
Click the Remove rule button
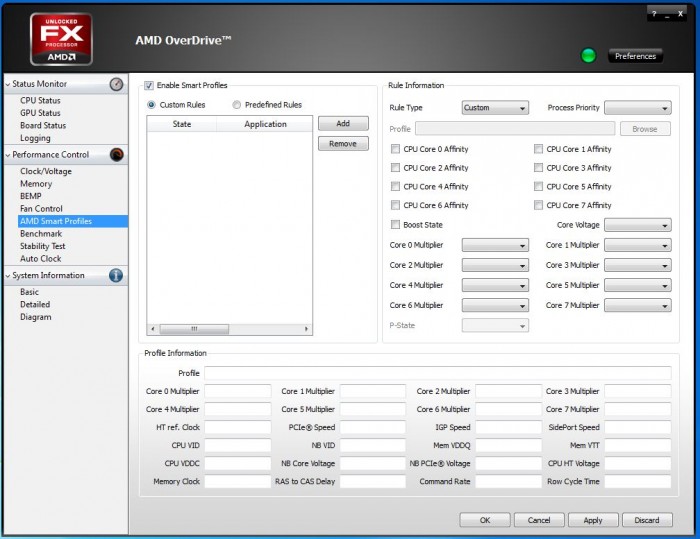pos(343,144)
